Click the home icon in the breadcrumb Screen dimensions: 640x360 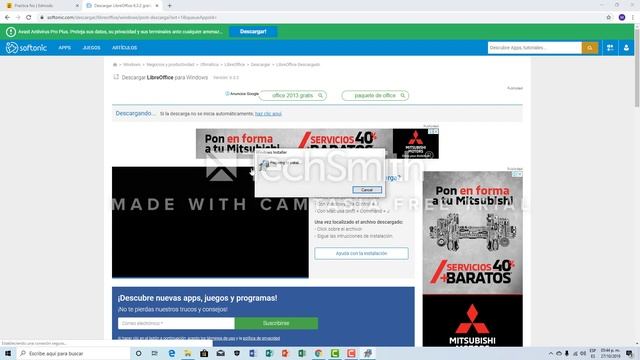115,64
